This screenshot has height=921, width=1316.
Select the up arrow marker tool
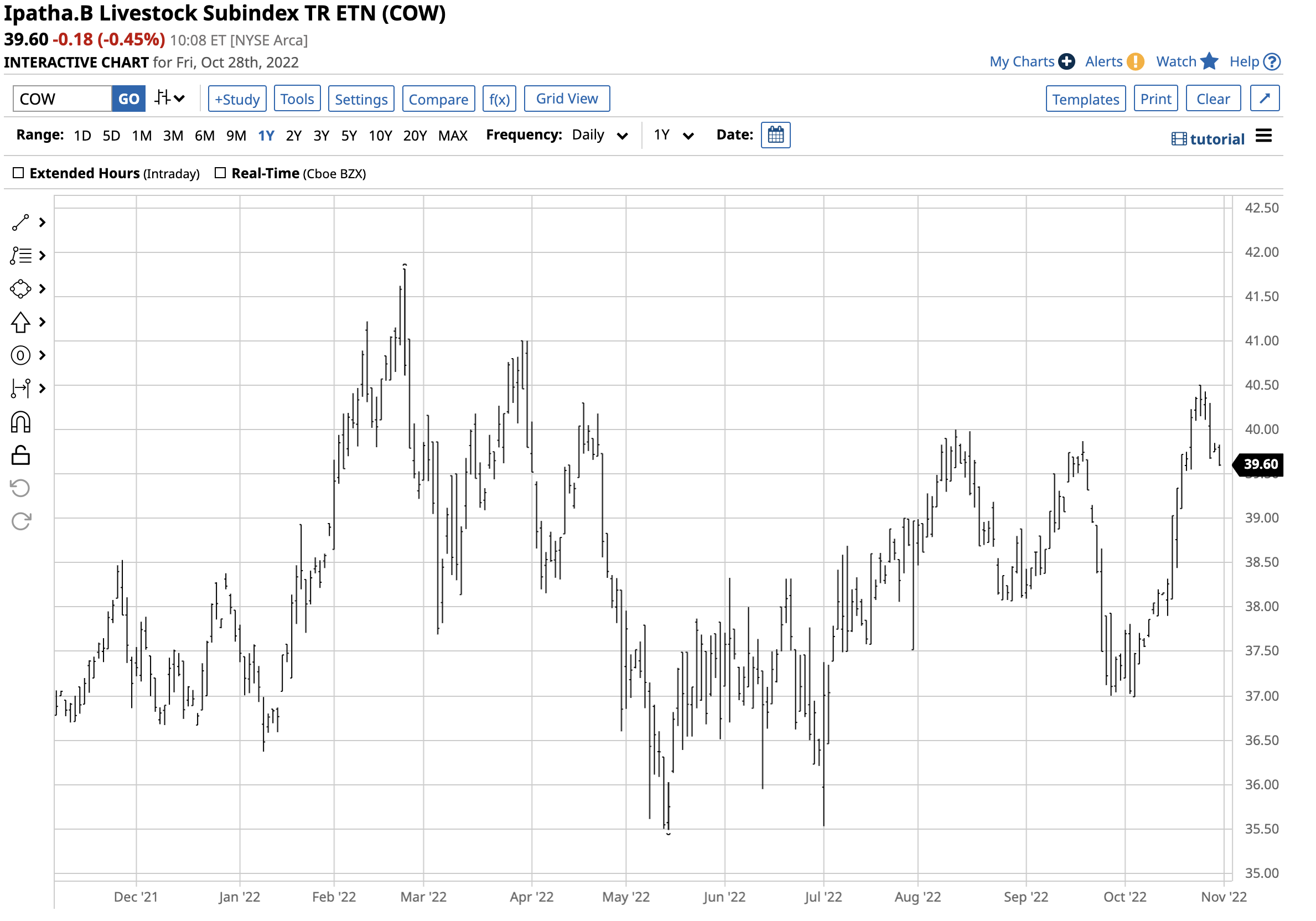[x=20, y=323]
